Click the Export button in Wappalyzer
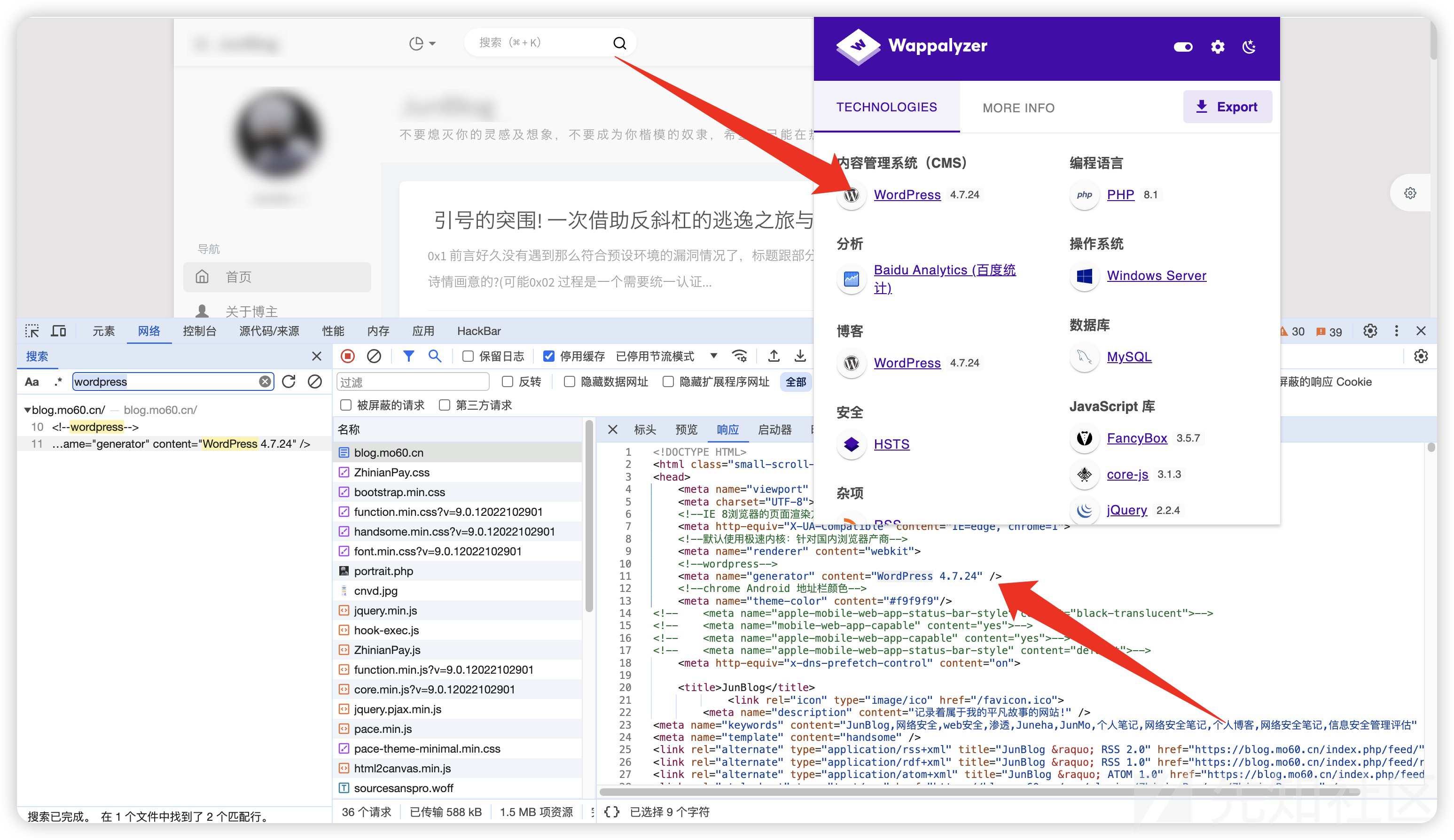This screenshot has height=840, width=1454. coord(1227,107)
